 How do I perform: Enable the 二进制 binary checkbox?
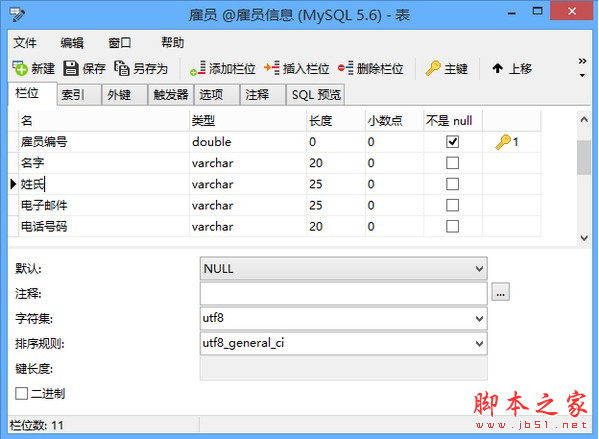pos(21,393)
